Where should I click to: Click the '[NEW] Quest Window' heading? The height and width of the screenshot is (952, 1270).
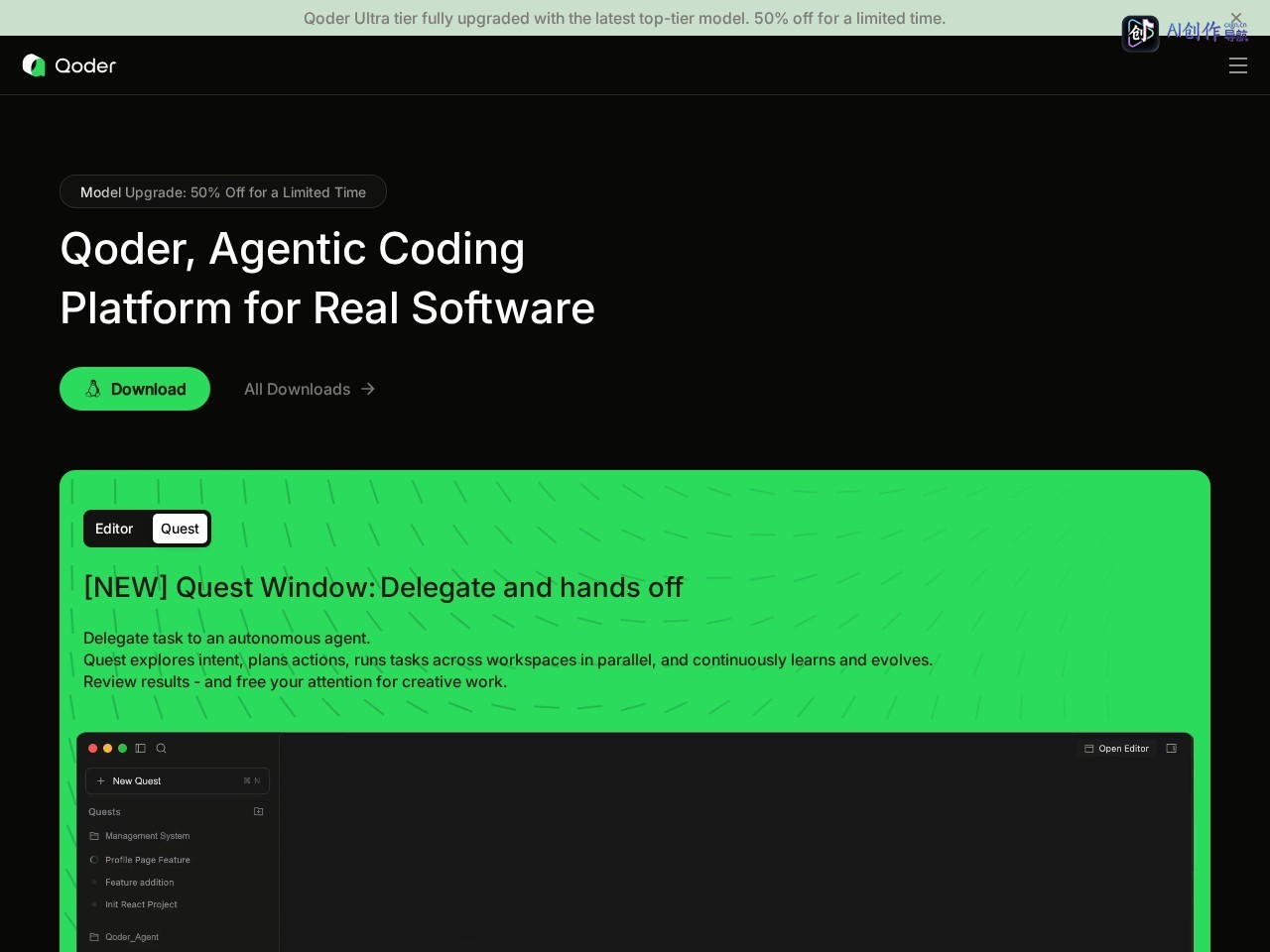tap(383, 587)
